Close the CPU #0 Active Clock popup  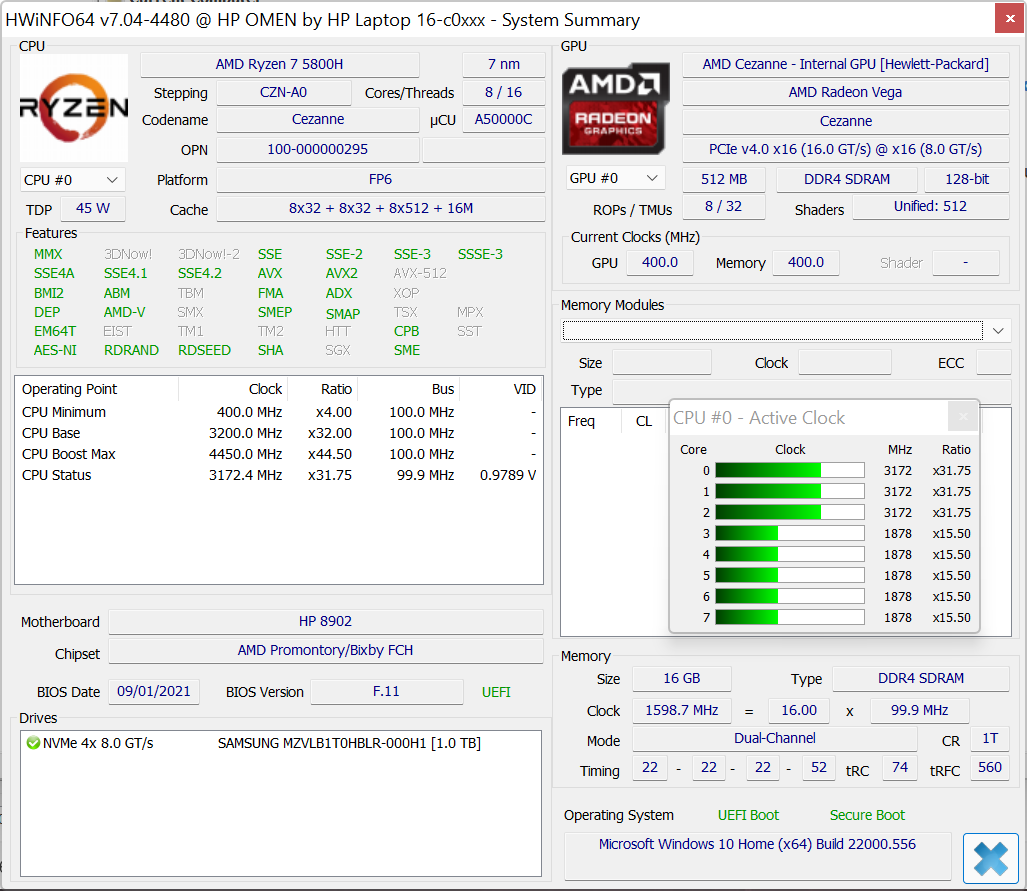pos(963,417)
